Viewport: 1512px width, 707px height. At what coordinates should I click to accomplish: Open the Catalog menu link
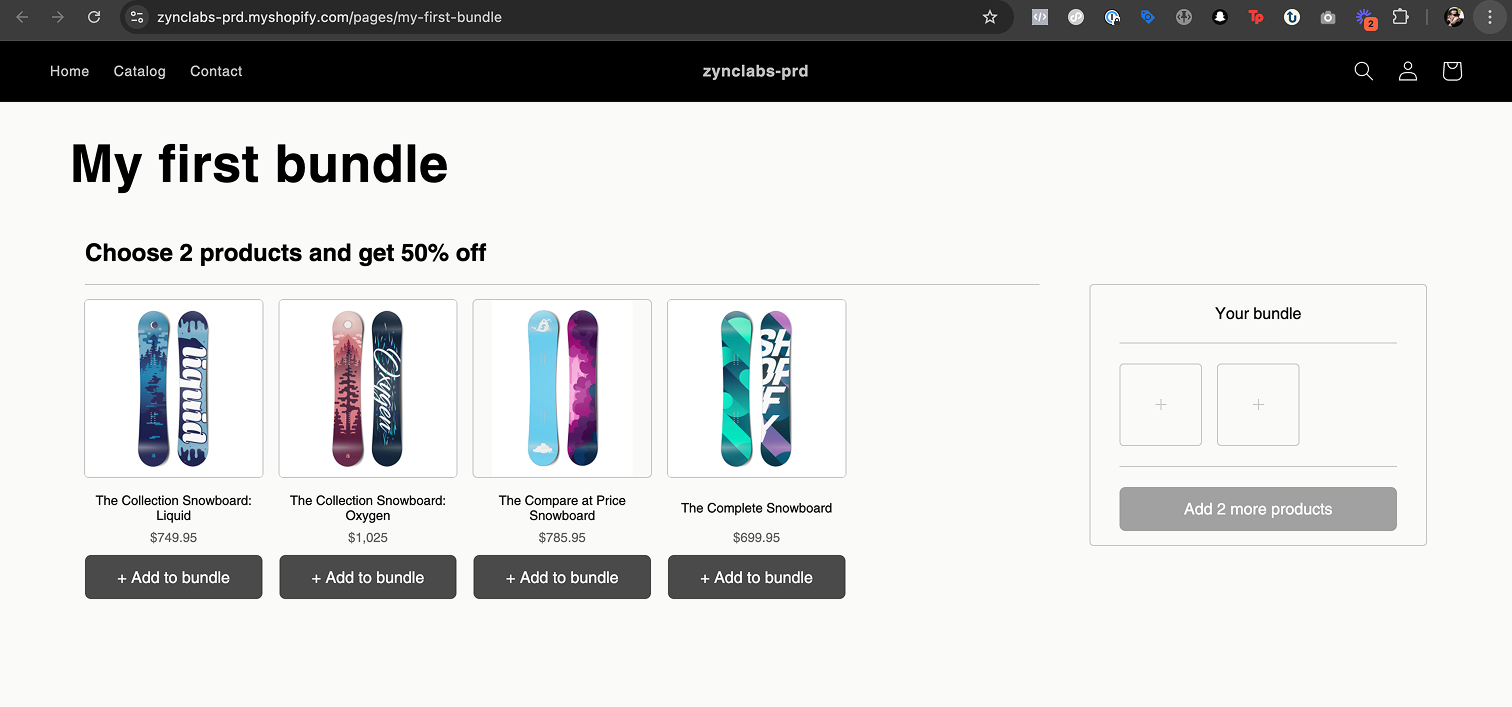pos(140,71)
